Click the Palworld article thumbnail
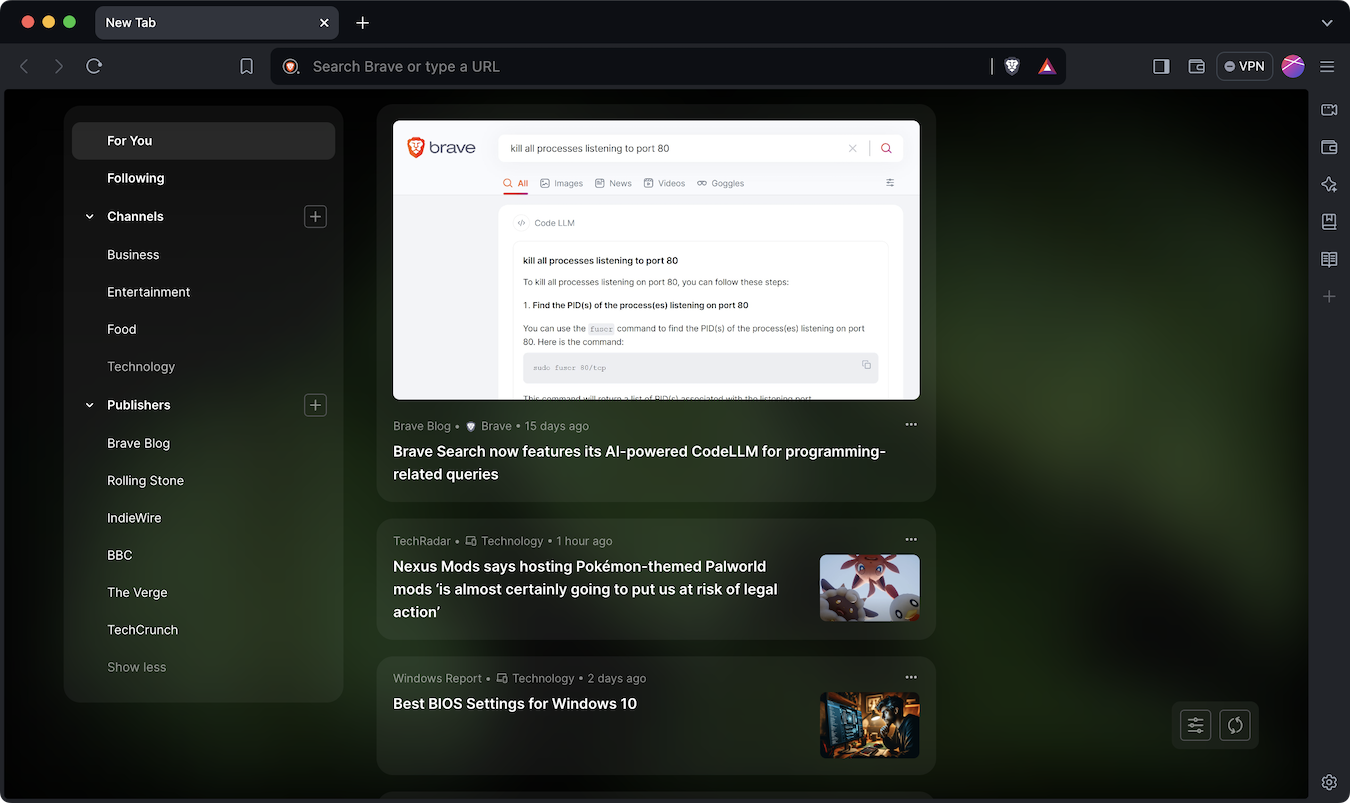The height and width of the screenshot is (803, 1350). coord(869,588)
